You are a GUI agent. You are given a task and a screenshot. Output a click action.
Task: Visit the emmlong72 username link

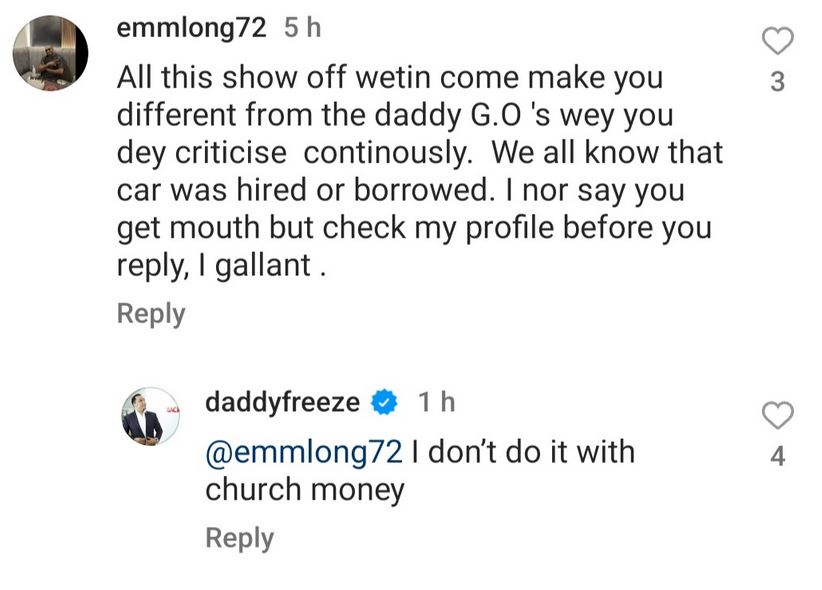pyautogui.click(x=192, y=29)
